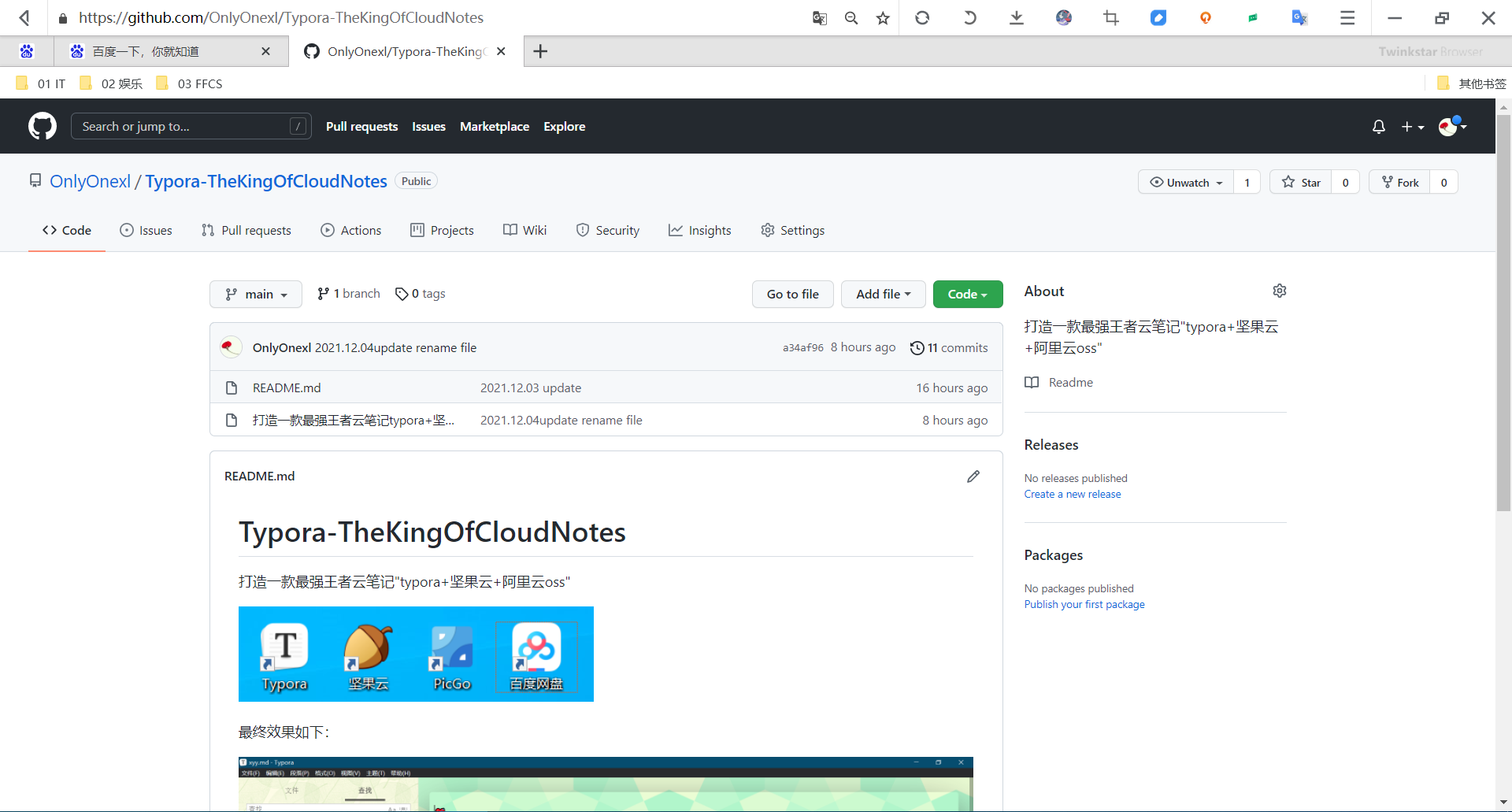Open Marketplace in GitHub header
This screenshot has height=812, width=1512.
pos(495,126)
